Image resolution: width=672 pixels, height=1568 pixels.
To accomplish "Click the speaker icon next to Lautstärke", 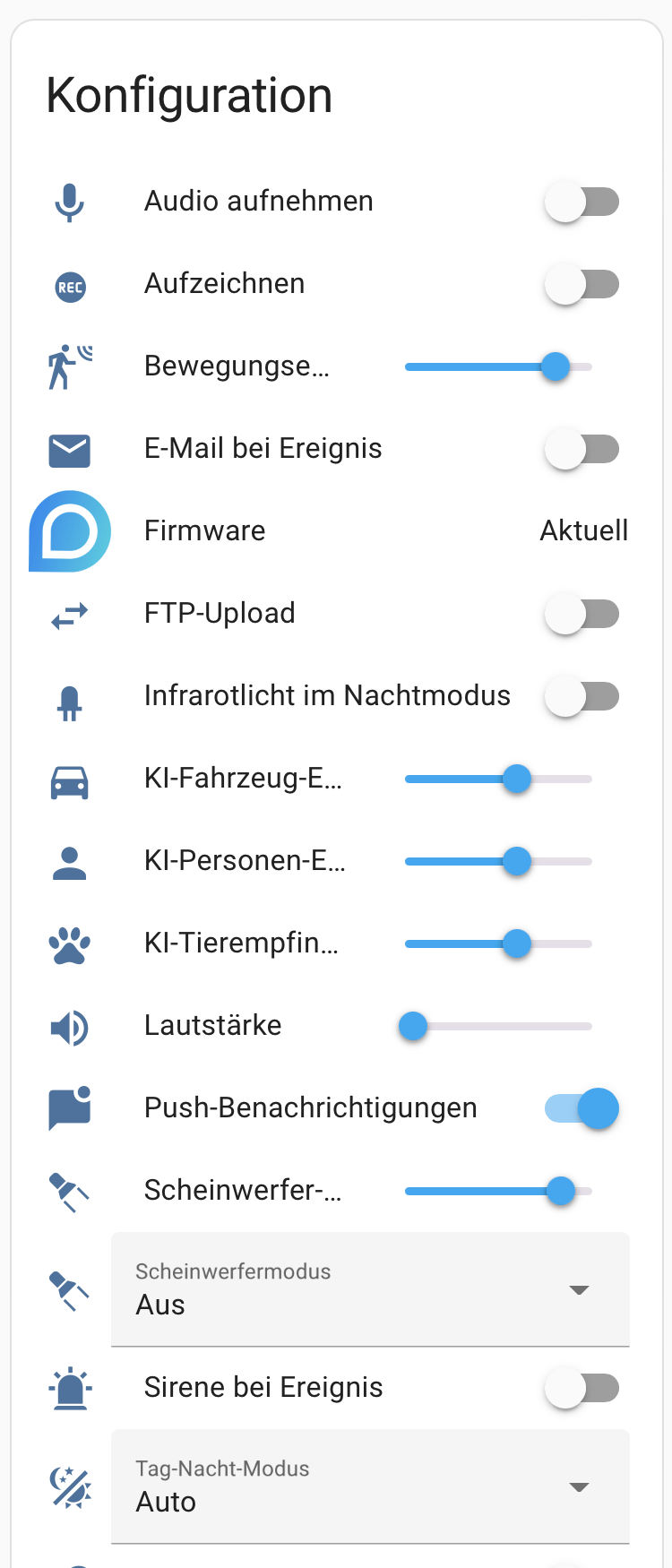I will click(x=69, y=1028).
